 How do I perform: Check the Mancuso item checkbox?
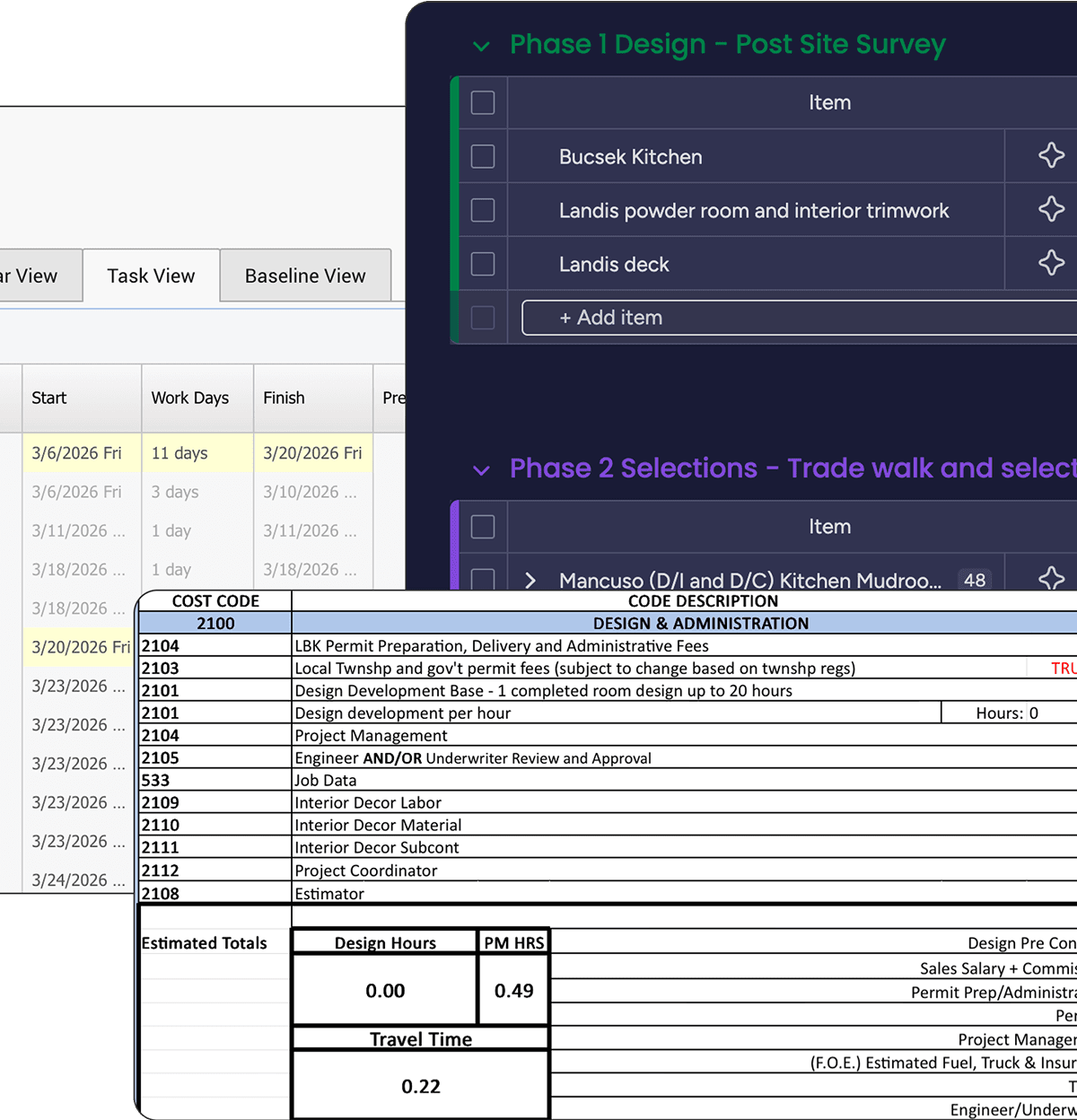point(483,580)
